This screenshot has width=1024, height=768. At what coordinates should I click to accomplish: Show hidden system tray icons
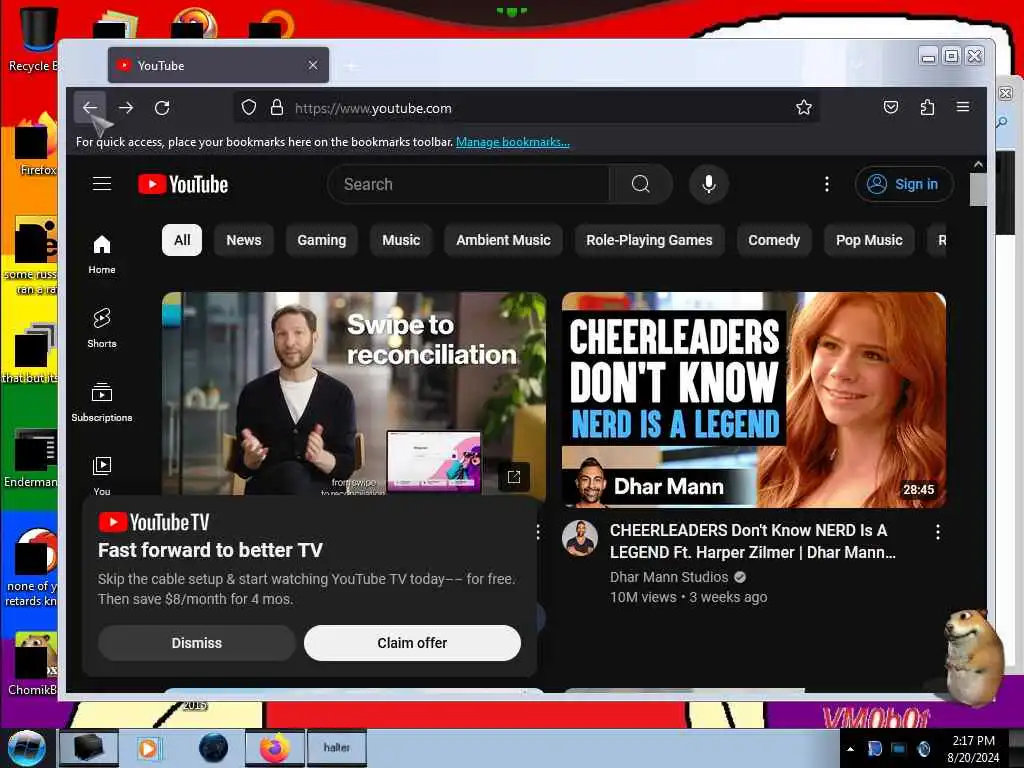click(x=850, y=749)
